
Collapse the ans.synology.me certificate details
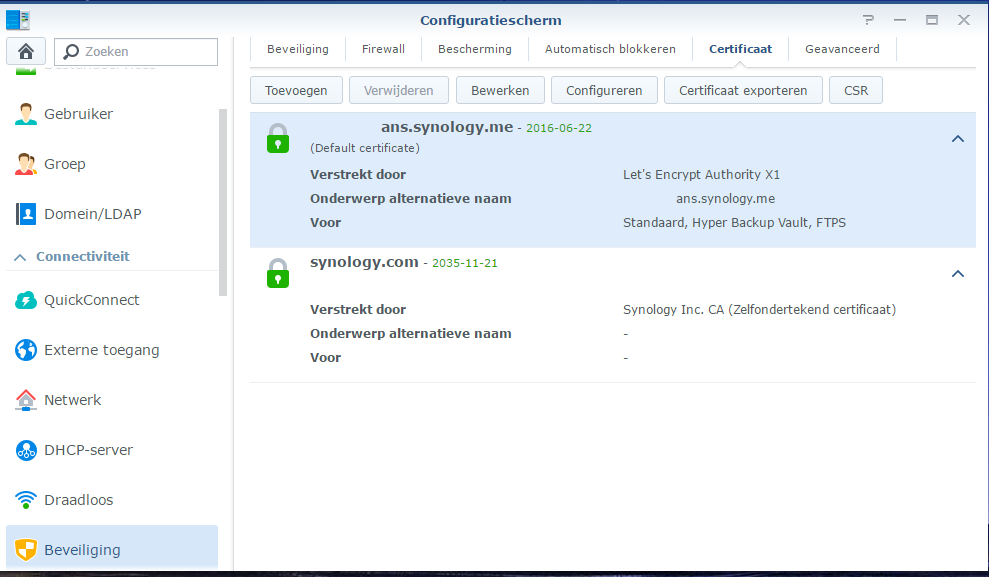[957, 139]
